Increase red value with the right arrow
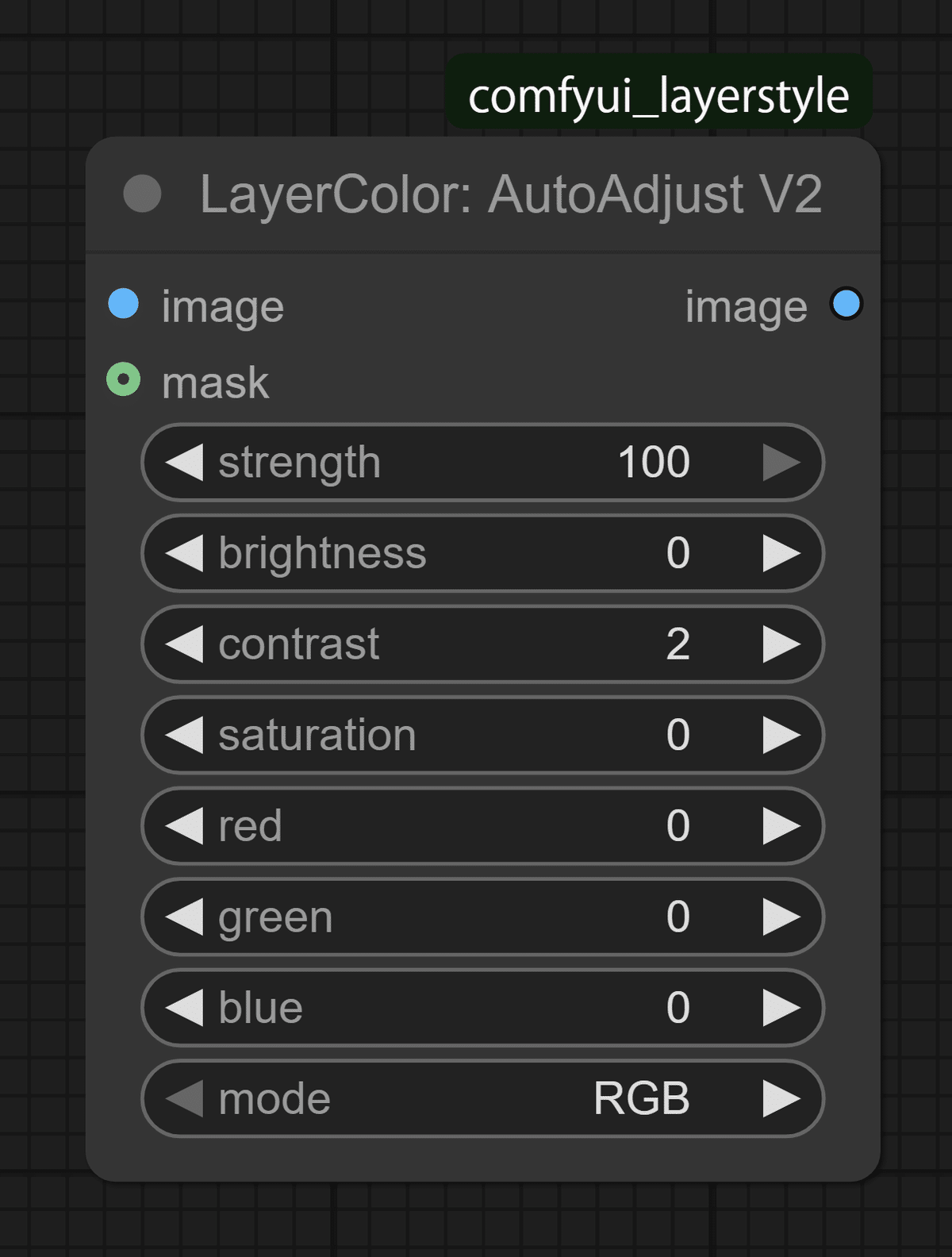Screen dimensions: 952x1257 click(x=781, y=826)
